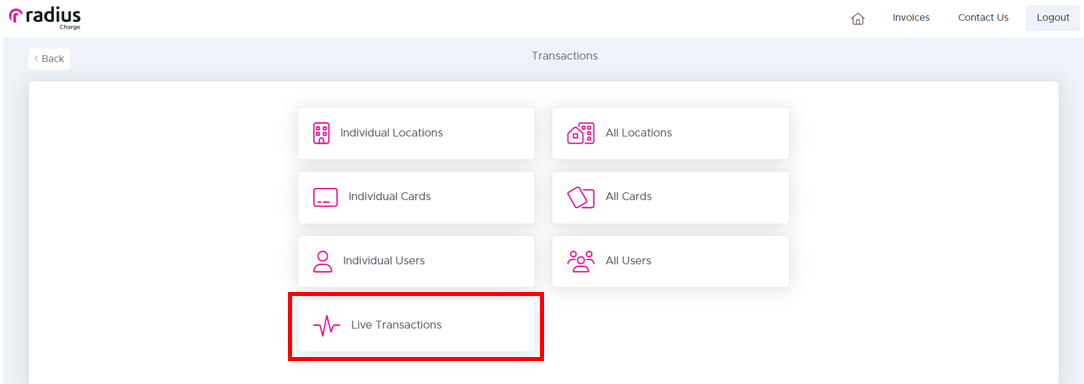Open the Individual Locations tile
The image size is (1084, 384).
click(x=416, y=133)
